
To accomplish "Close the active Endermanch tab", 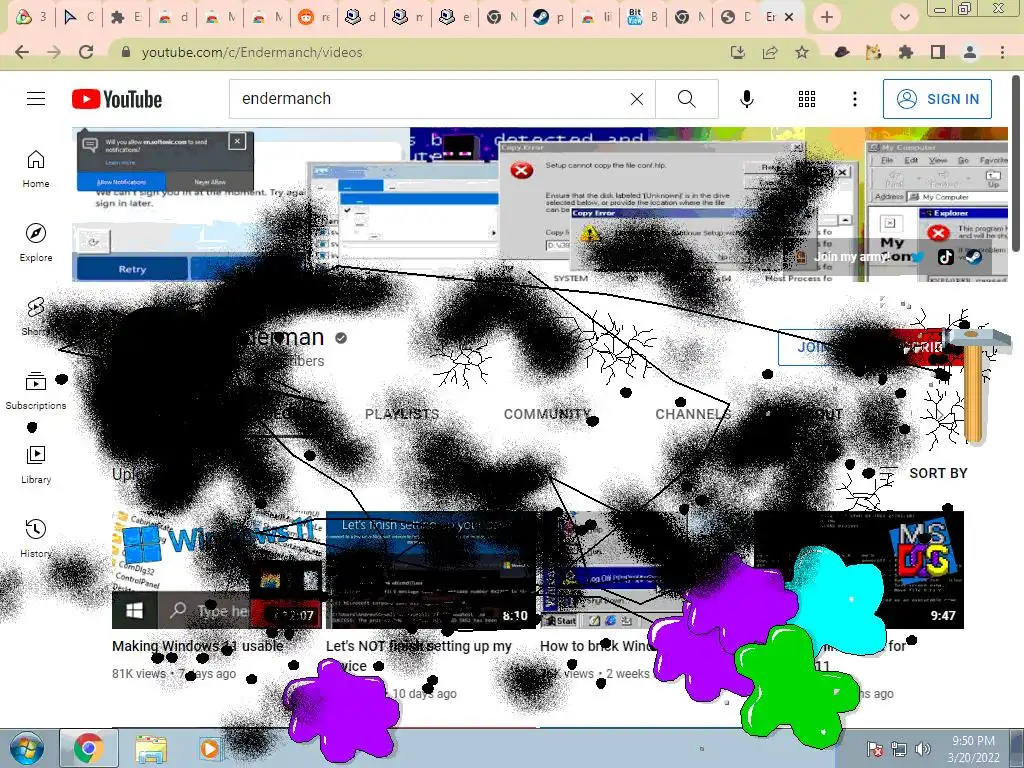I will (789, 17).
